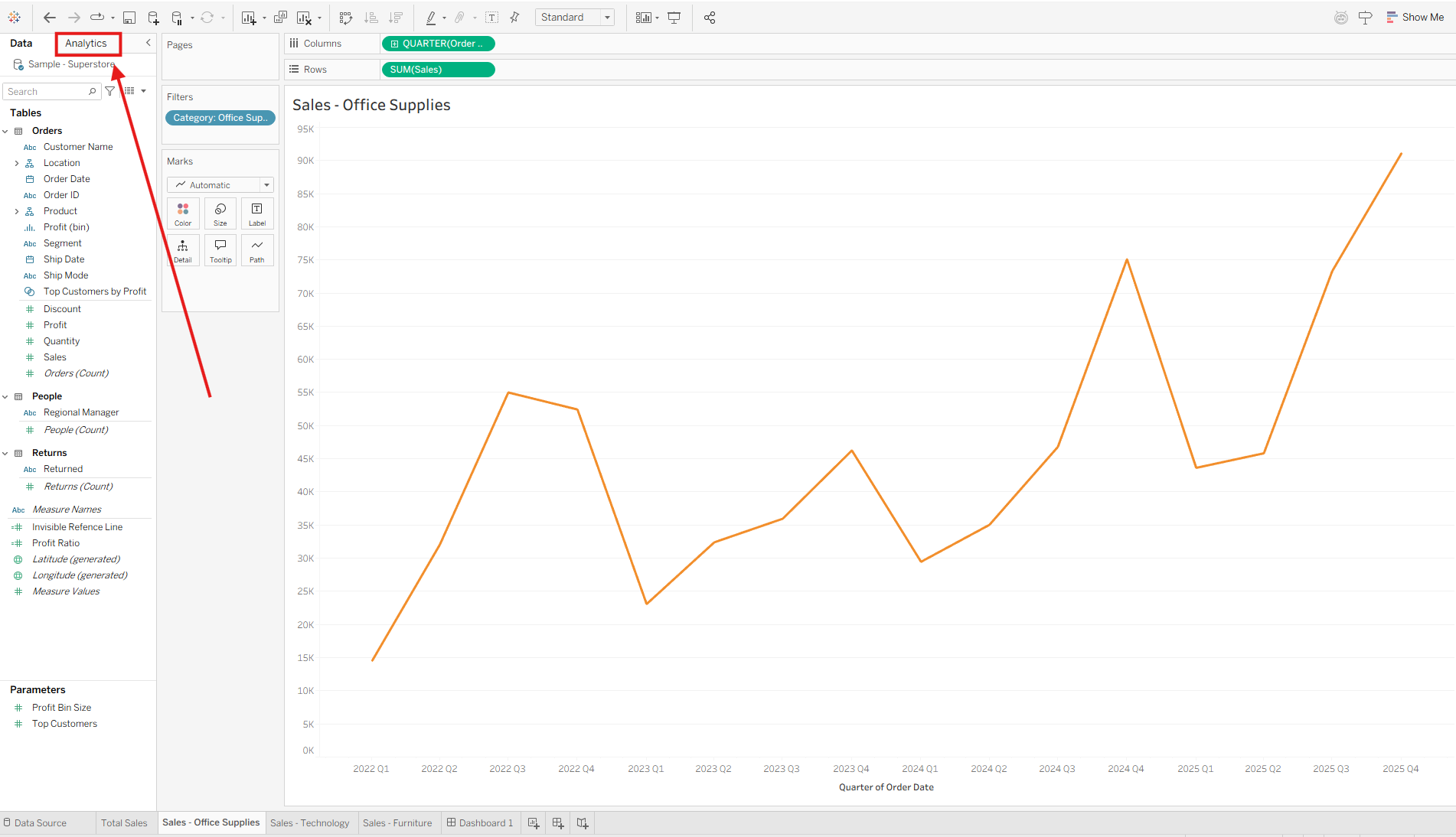
Task: Expand the Product hierarchy
Action: pyautogui.click(x=17, y=212)
